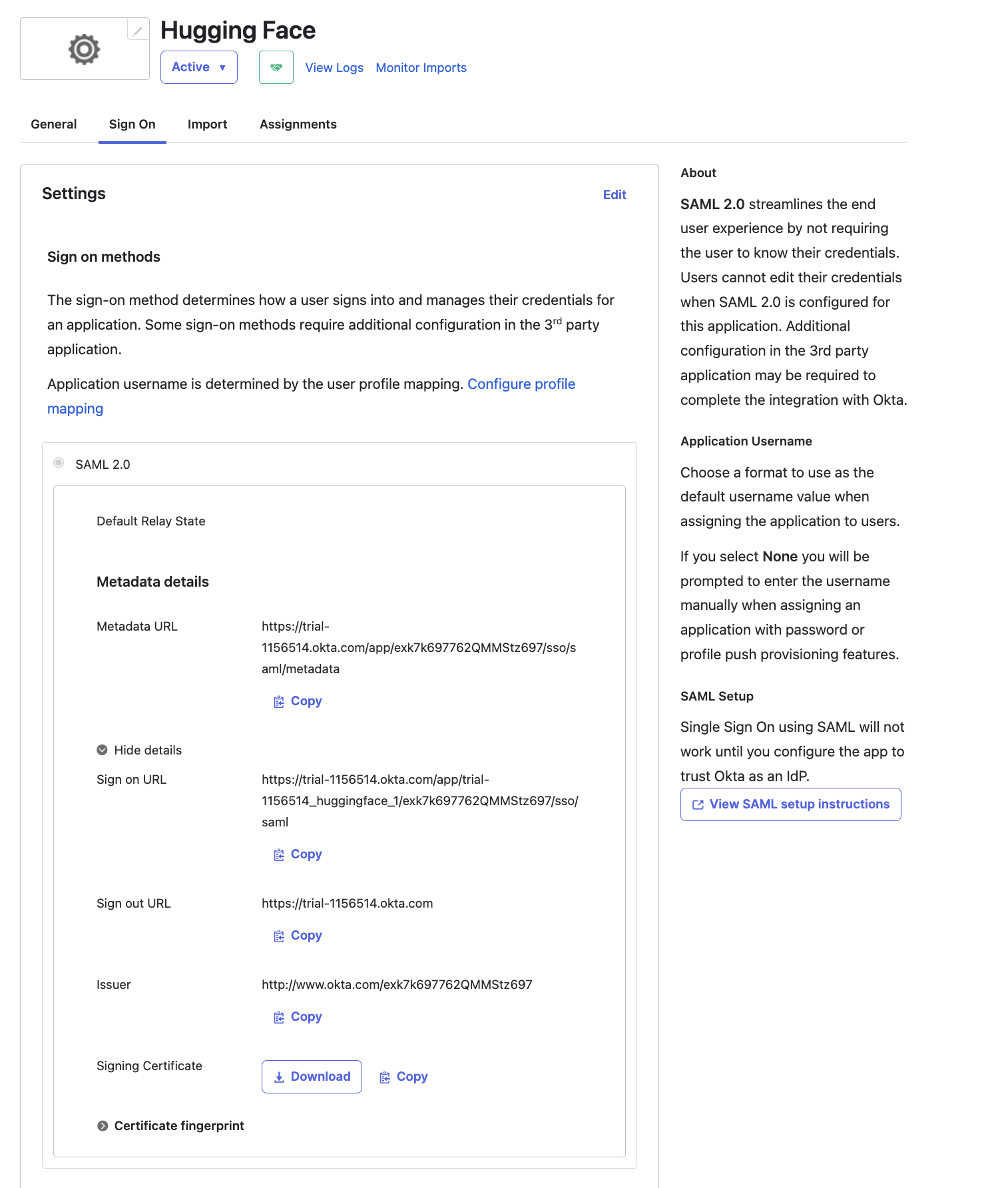Select the SAML 2.0 radio button

59,463
